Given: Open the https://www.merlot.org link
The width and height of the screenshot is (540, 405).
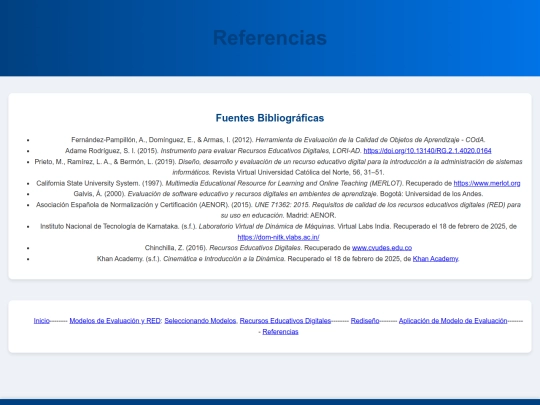Looking at the screenshot, I should pyautogui.click(x=487, y=183).
